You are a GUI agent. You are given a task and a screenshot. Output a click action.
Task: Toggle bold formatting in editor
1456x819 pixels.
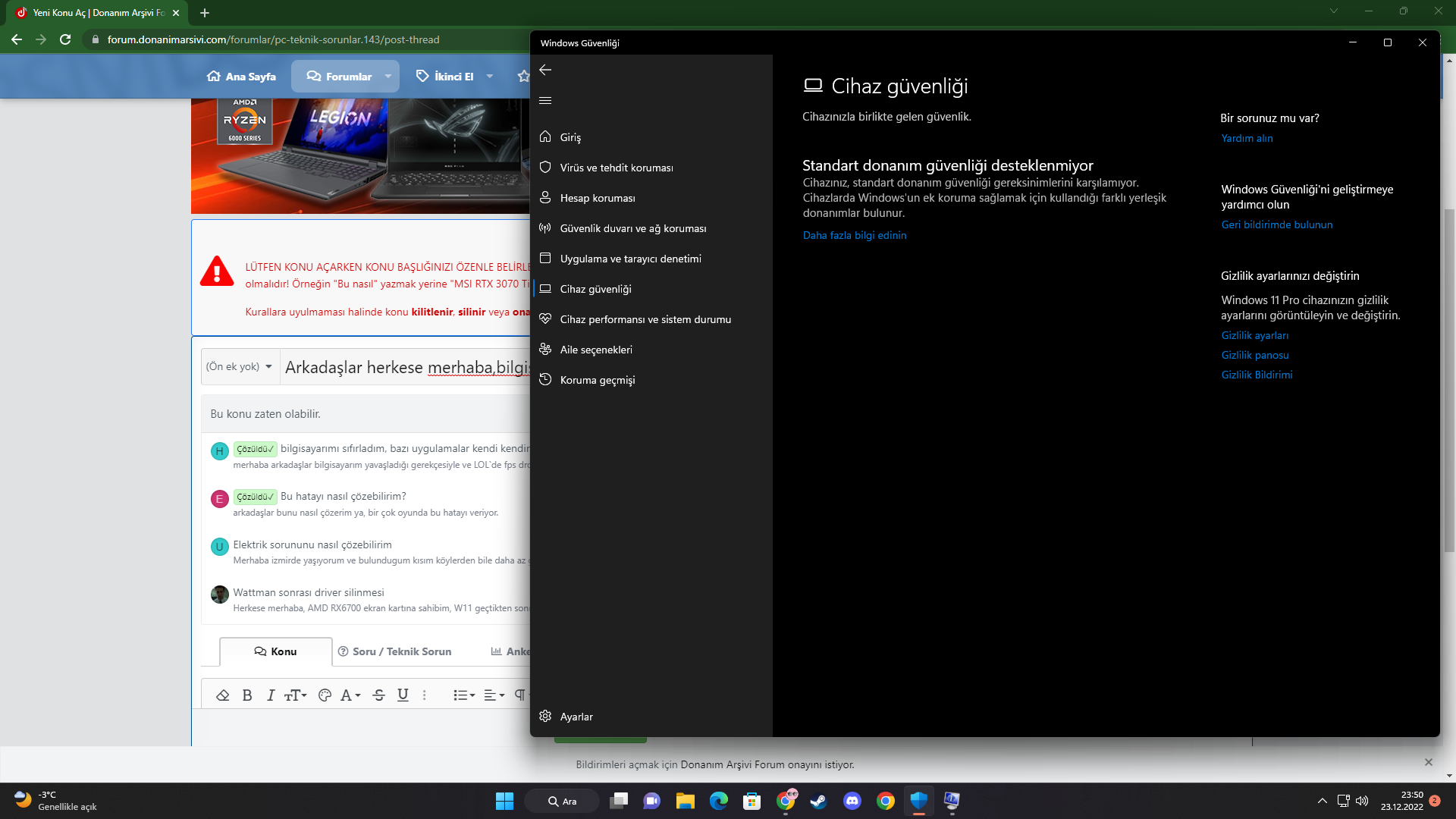tap(247, 695)
